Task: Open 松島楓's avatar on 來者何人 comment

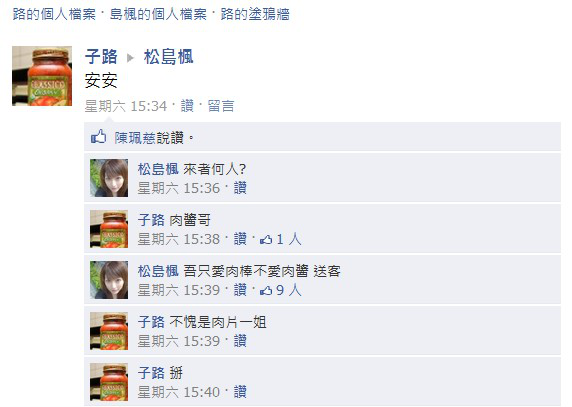Action: pos(109,178)
